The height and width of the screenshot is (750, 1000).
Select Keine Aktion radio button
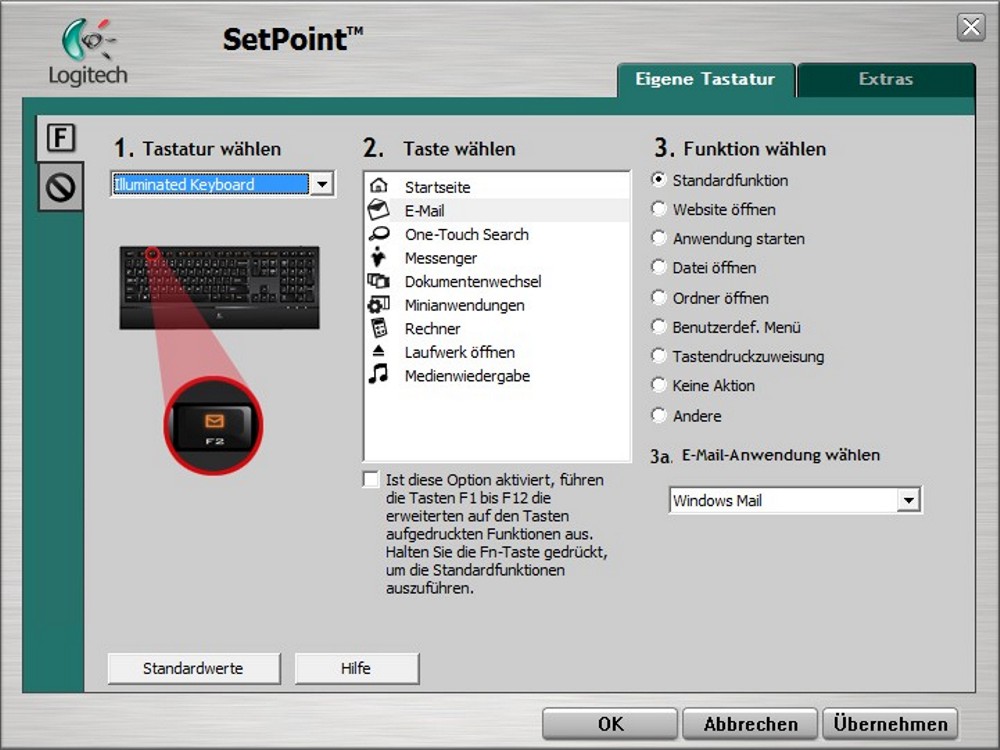[658, 385]
